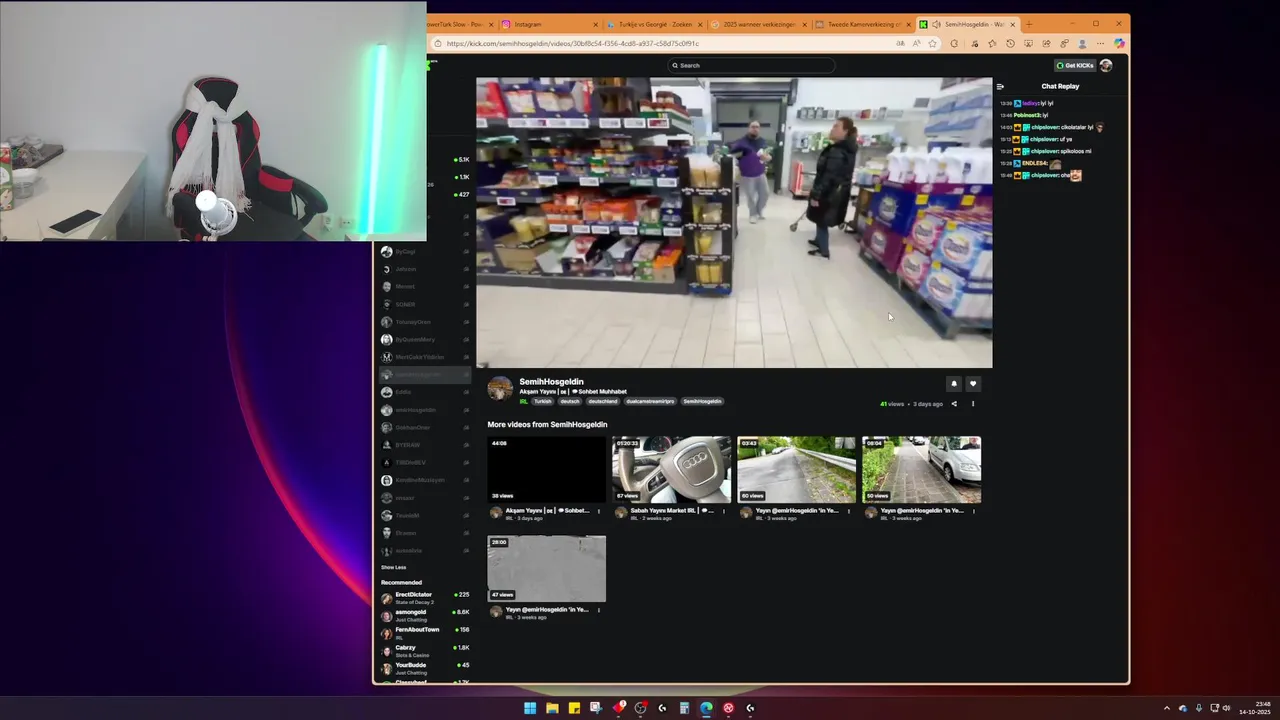Open the browser profile icon in the toolbar

point(1082,44)
